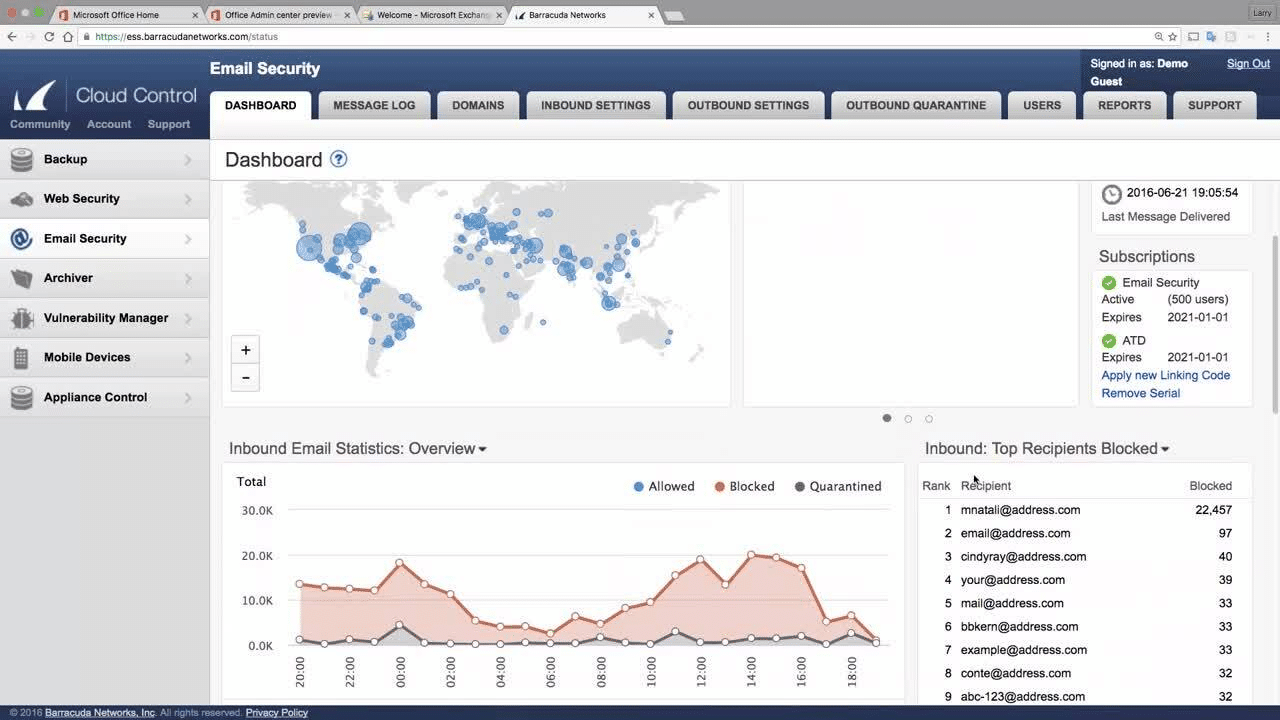
Task: Toggle the Quarantined series in chart legend
Action: tap(838, 487)
